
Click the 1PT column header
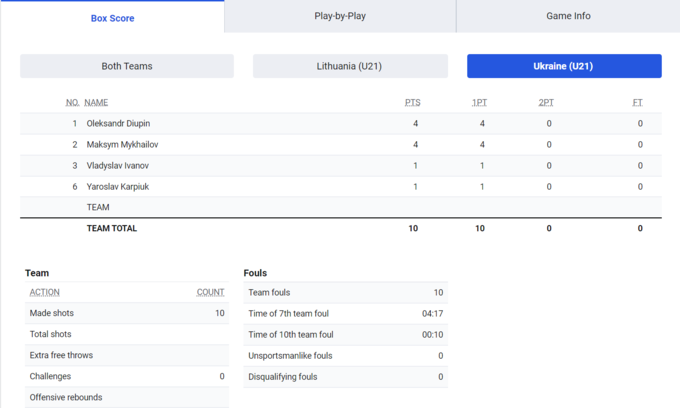point(480,102)
